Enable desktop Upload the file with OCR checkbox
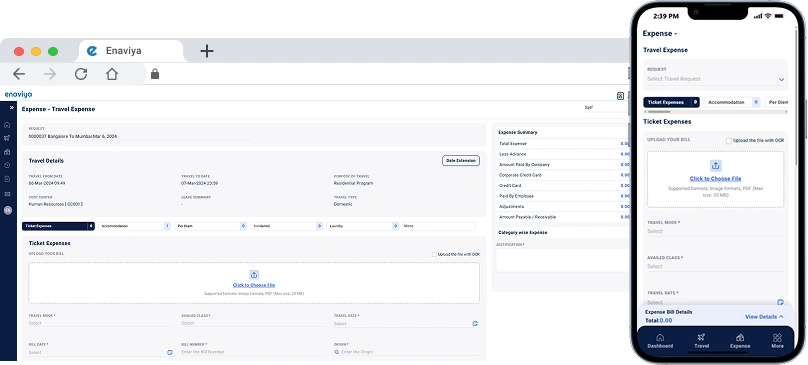The image size is (808, 365). [x=434, y=255]
